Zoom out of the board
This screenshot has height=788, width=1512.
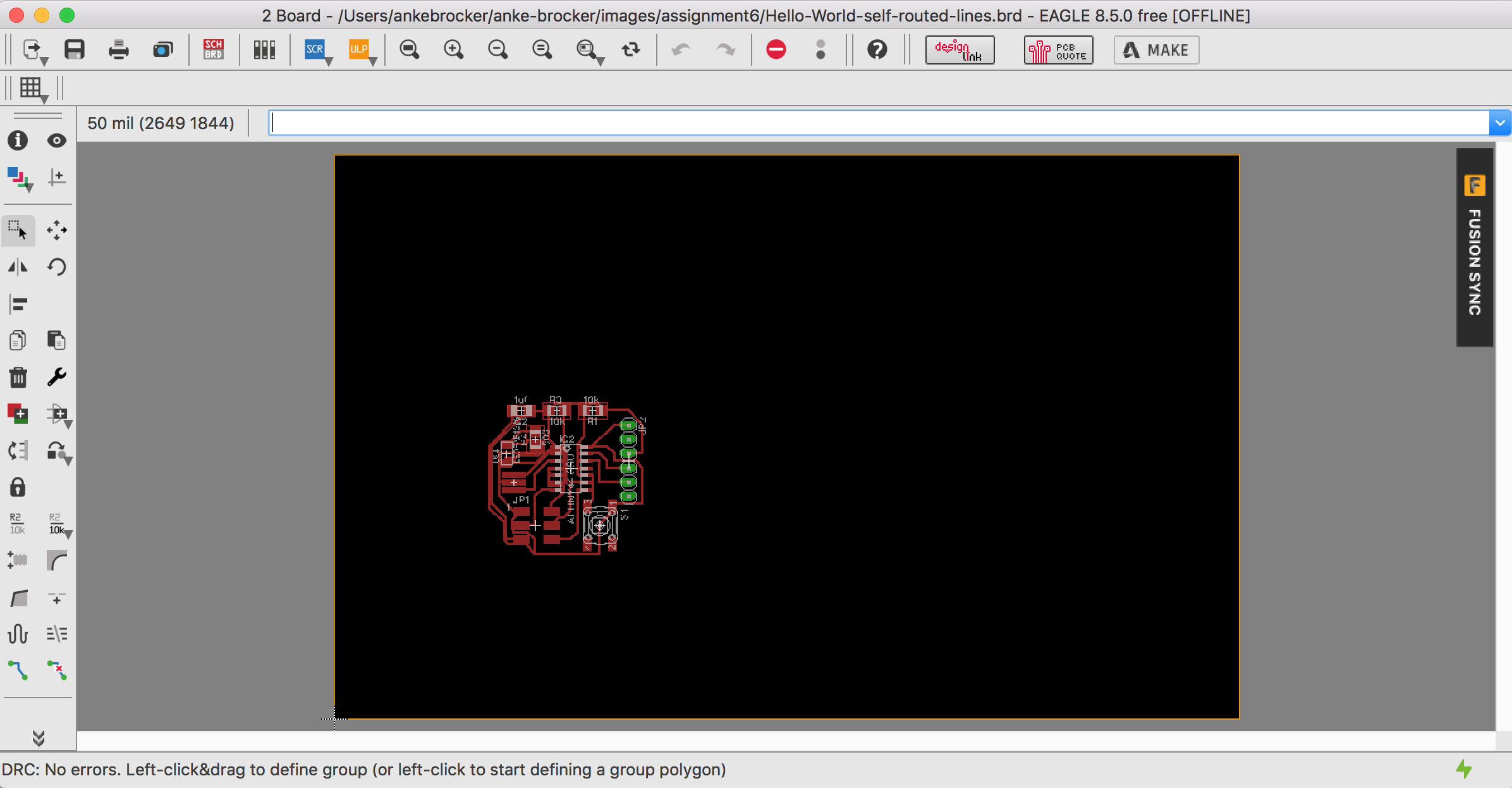click(x=498, y=49)
